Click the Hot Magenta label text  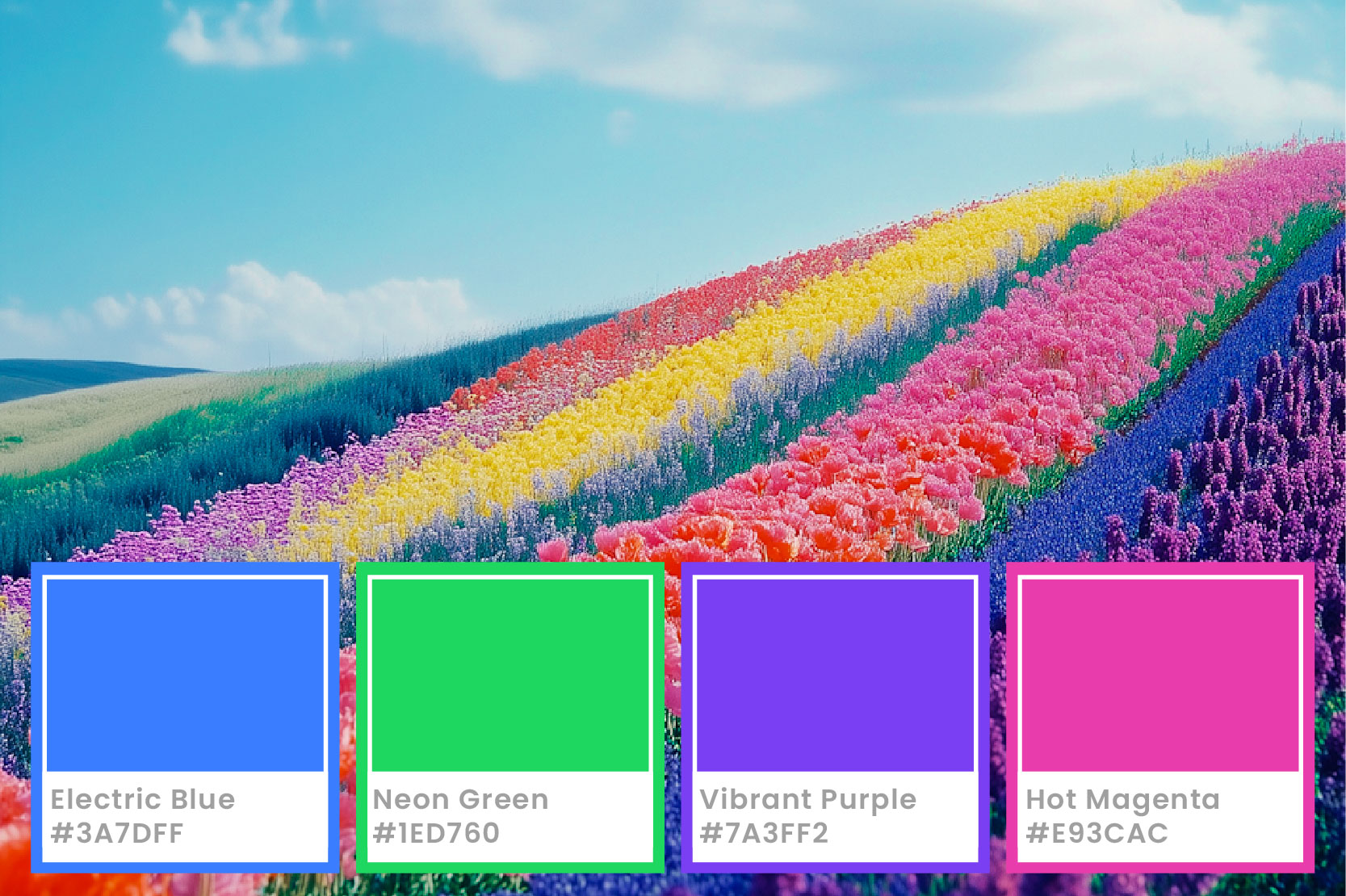tap(1123, 800)
